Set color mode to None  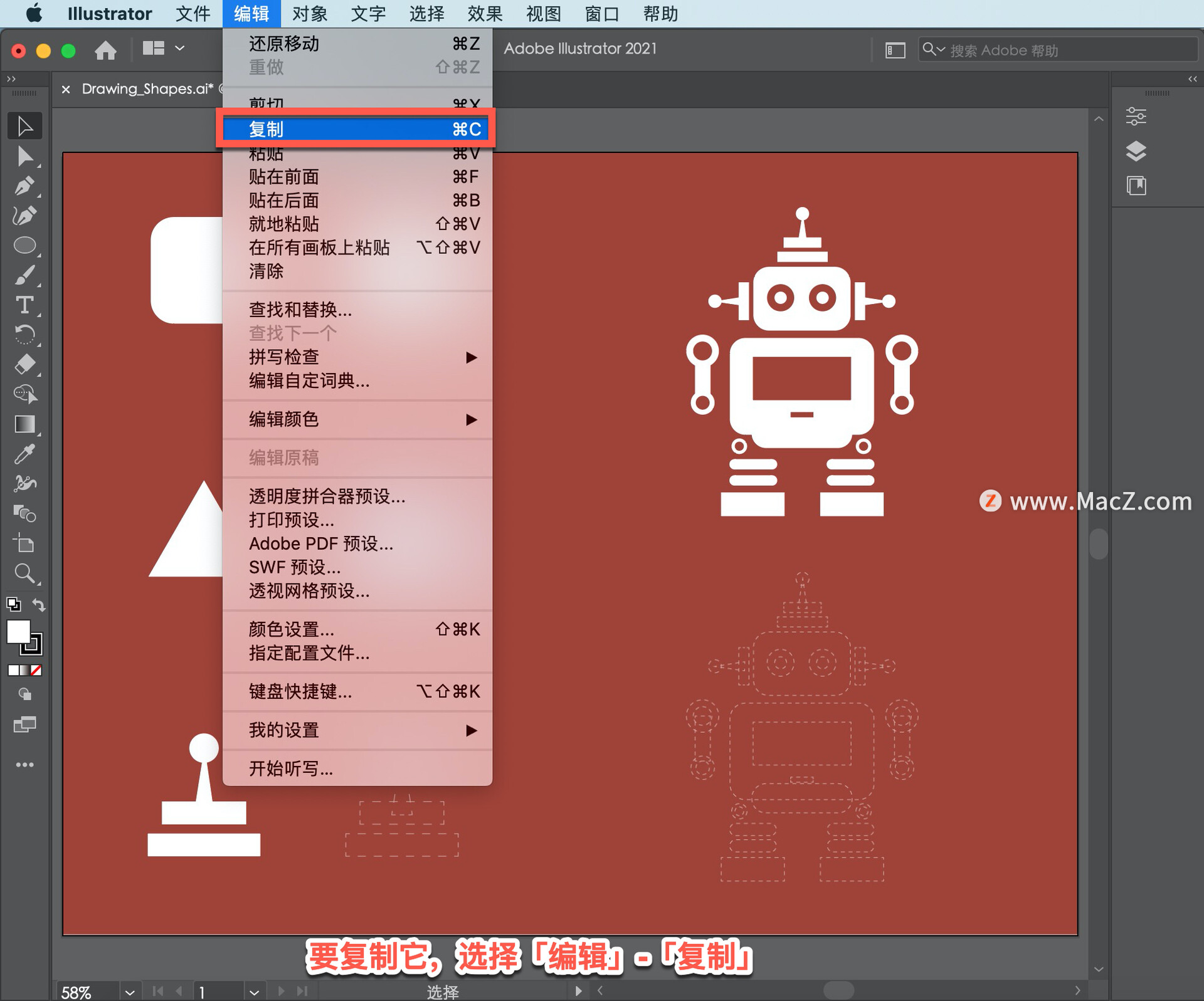click(36, 670)
